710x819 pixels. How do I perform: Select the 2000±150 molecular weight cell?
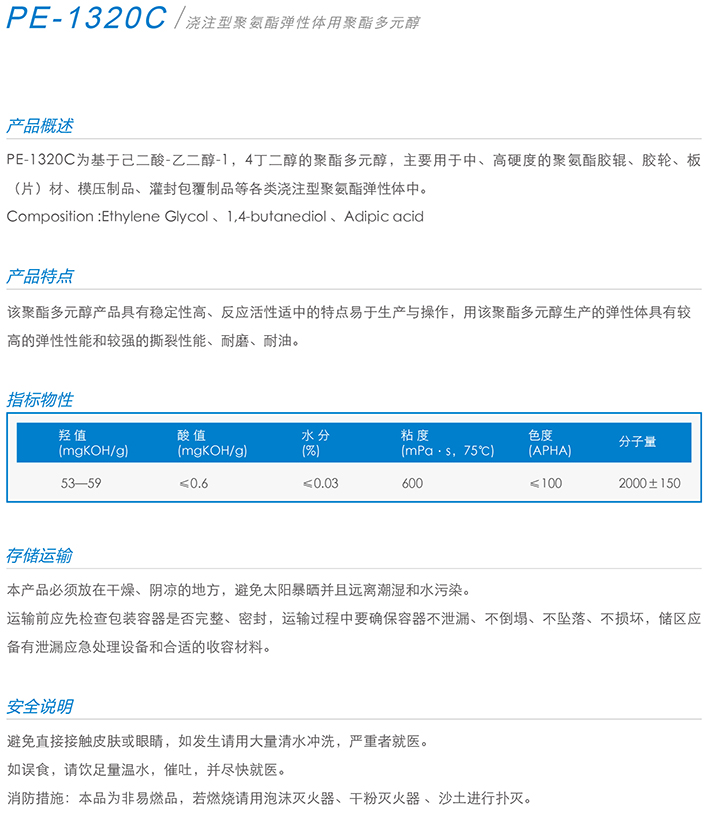(649, 483)
